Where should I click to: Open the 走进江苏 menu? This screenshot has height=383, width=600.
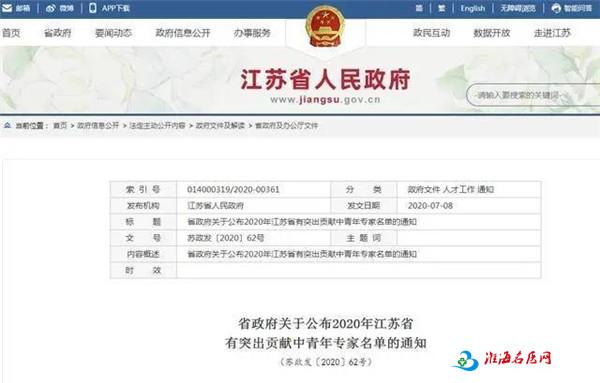tap(552, 33)
